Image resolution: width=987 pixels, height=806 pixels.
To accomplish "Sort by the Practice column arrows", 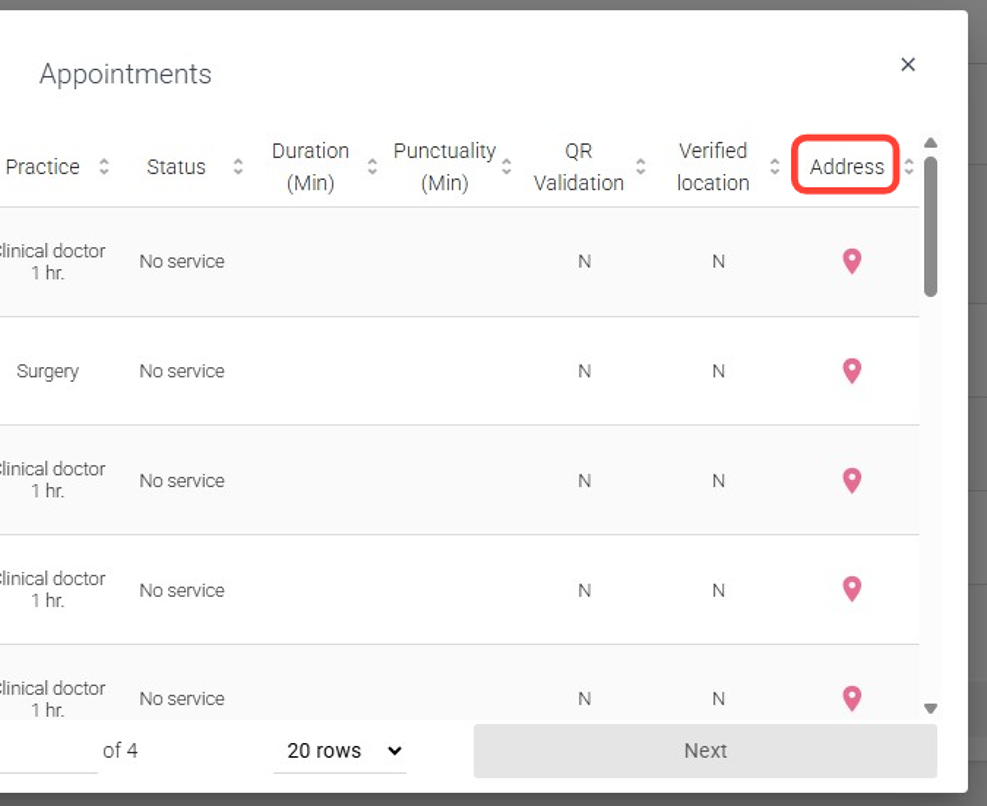I will point(104,167).
